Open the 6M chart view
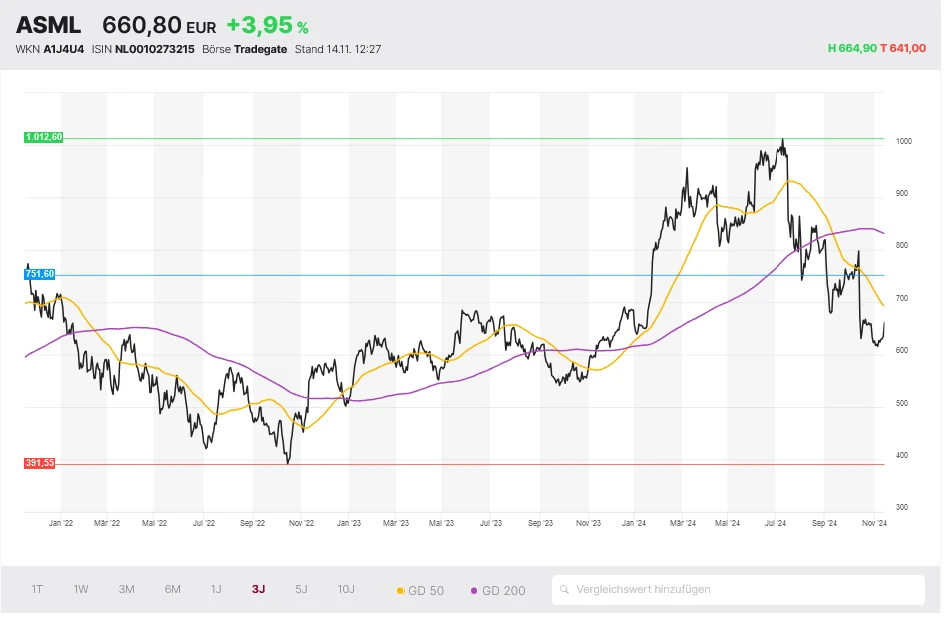 tap(172, 590)
